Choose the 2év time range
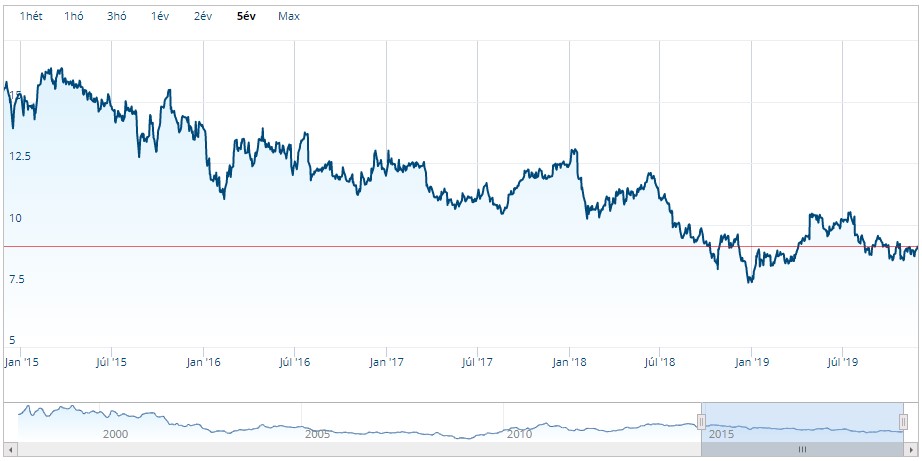The height and width of the screenshot is (461, 922). [203, 16]
